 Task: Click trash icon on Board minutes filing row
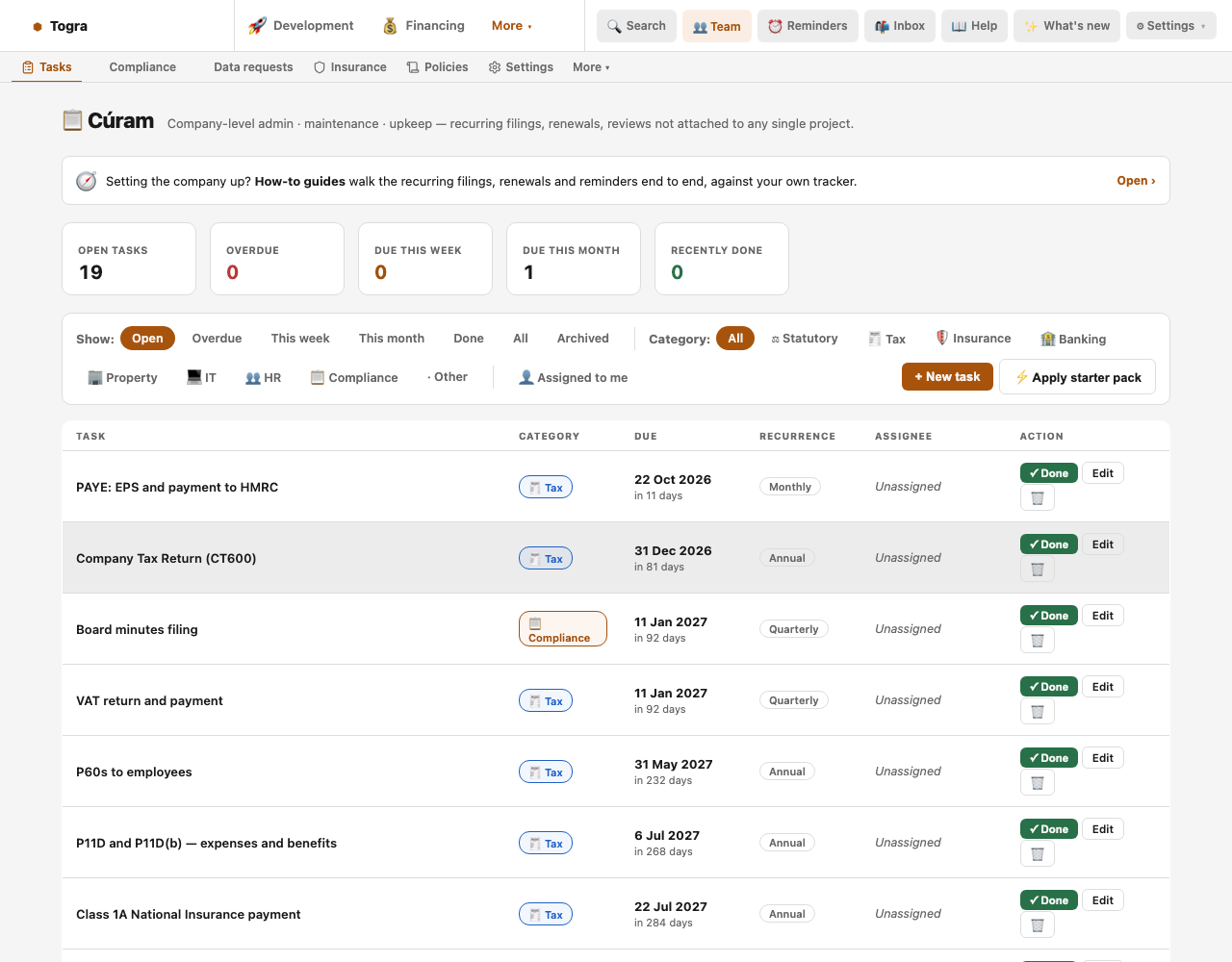point(1038,641)
